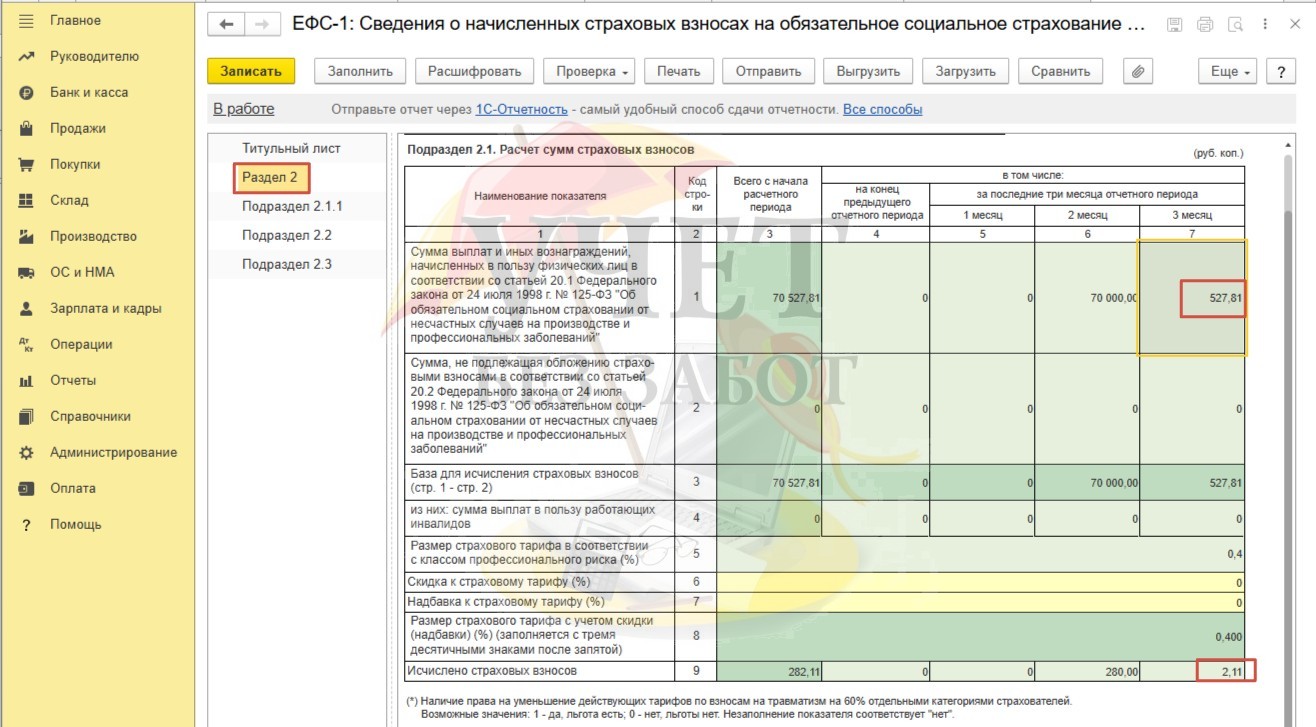Go forward with the right arrow button

[x=262, y=24]
